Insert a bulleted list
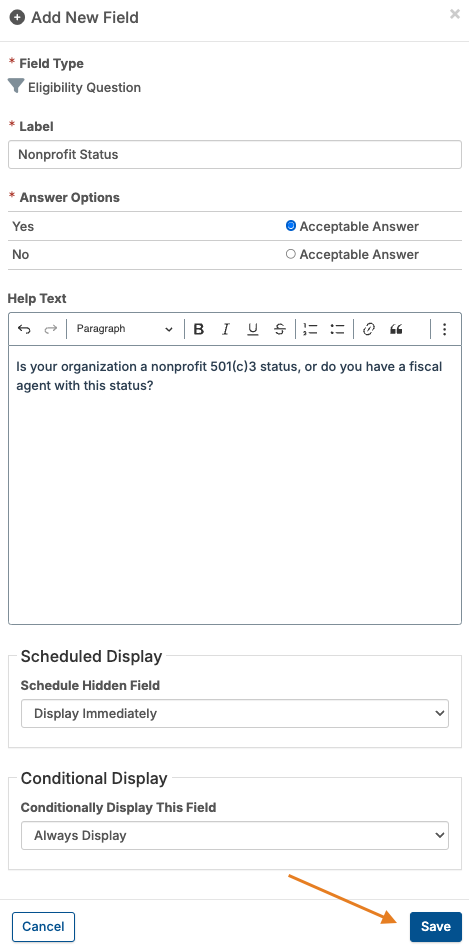Viewport: 469px width, 948px height. pos(337,329)
